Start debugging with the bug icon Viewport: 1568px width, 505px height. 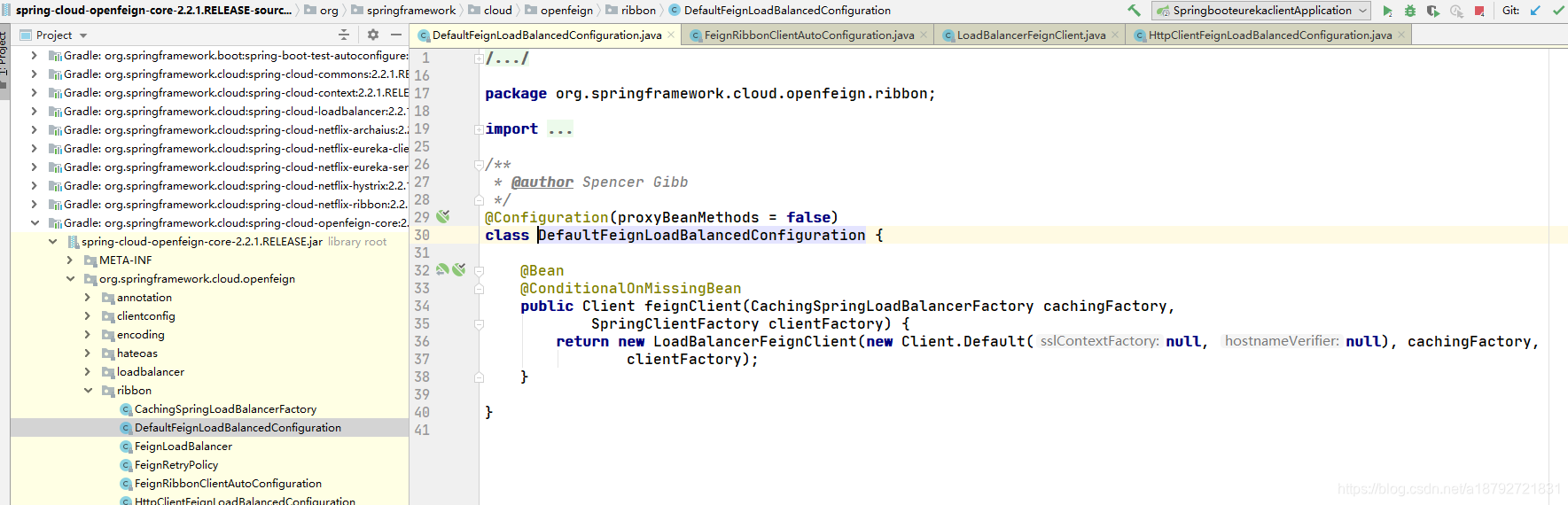1410,11
